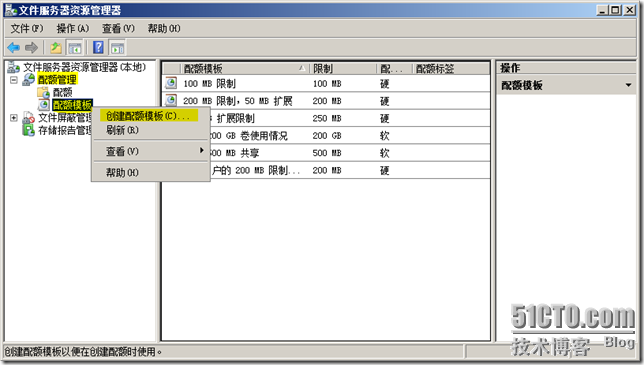The height and width of the screenshot is (365, 644).
Task: Click the icon of 100 MB 限制 row
Action: (171, 83)
